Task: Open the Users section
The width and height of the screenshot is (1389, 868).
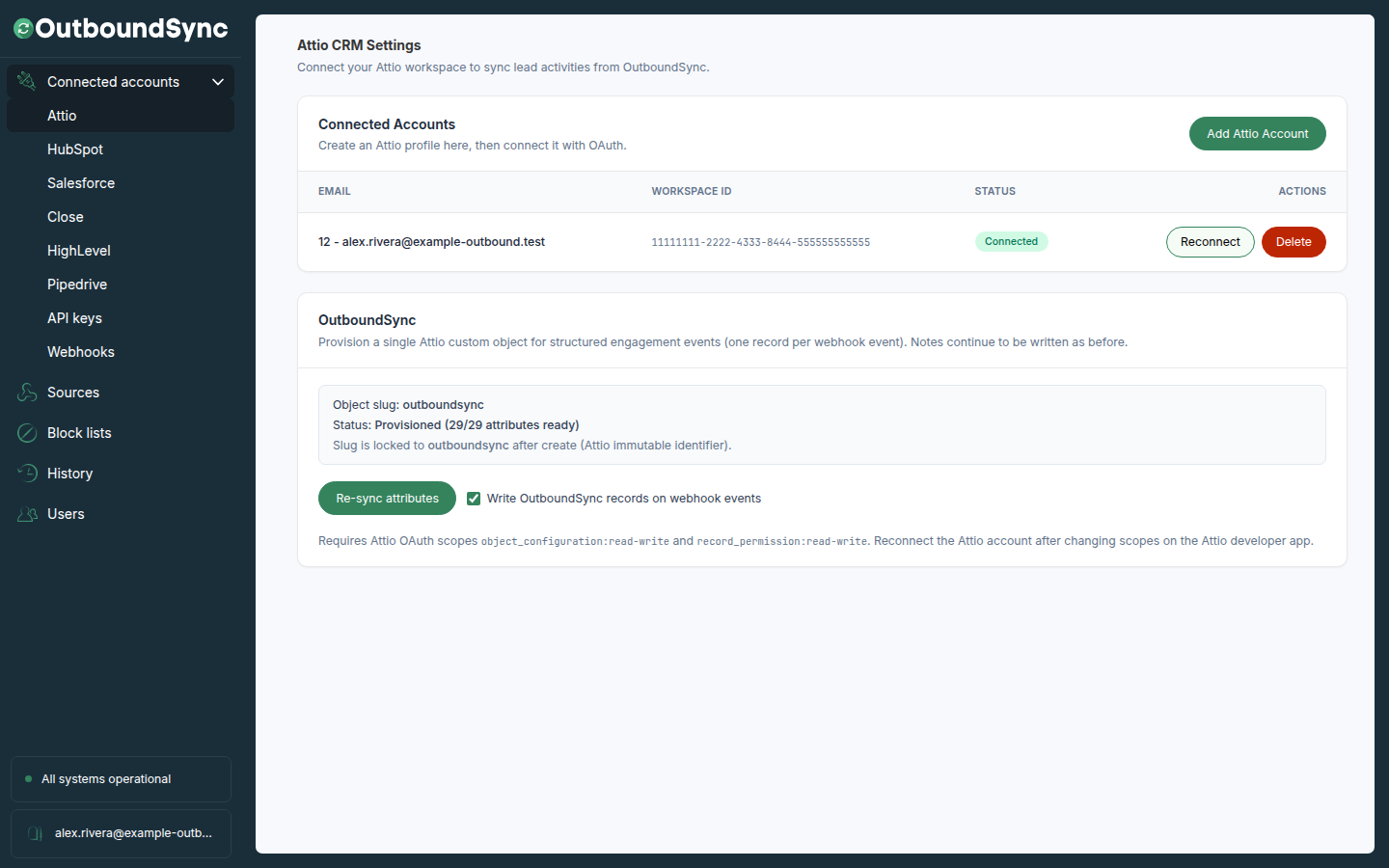Action: (x=121, y=514)
